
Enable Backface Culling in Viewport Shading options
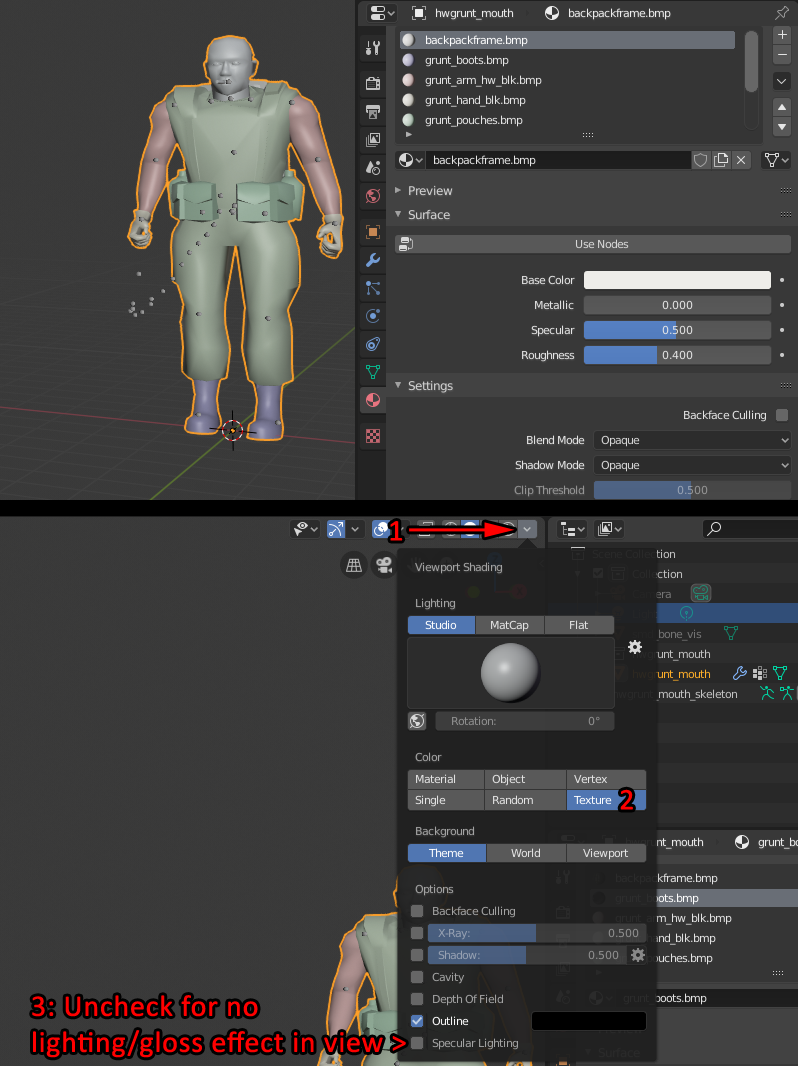pos(417,911)
